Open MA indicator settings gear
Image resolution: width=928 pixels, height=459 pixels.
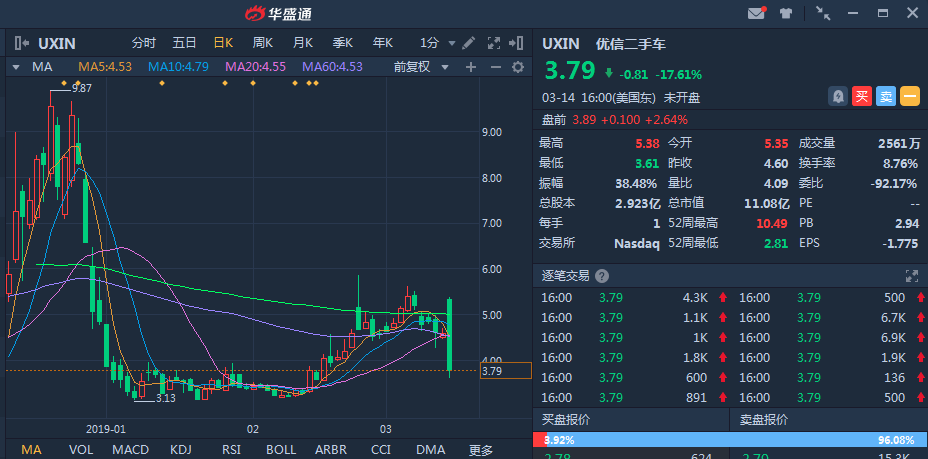point(518,67)
